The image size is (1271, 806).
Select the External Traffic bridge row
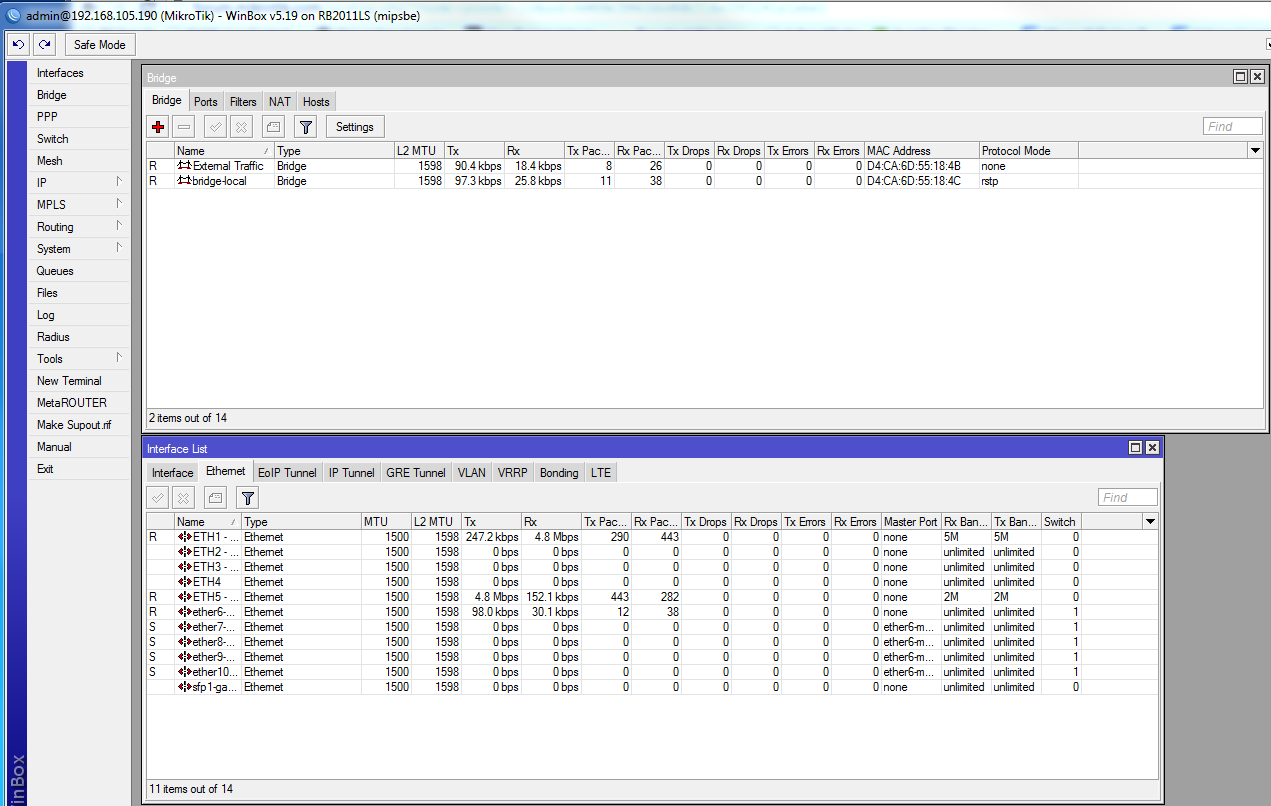(x=705, y=166)
